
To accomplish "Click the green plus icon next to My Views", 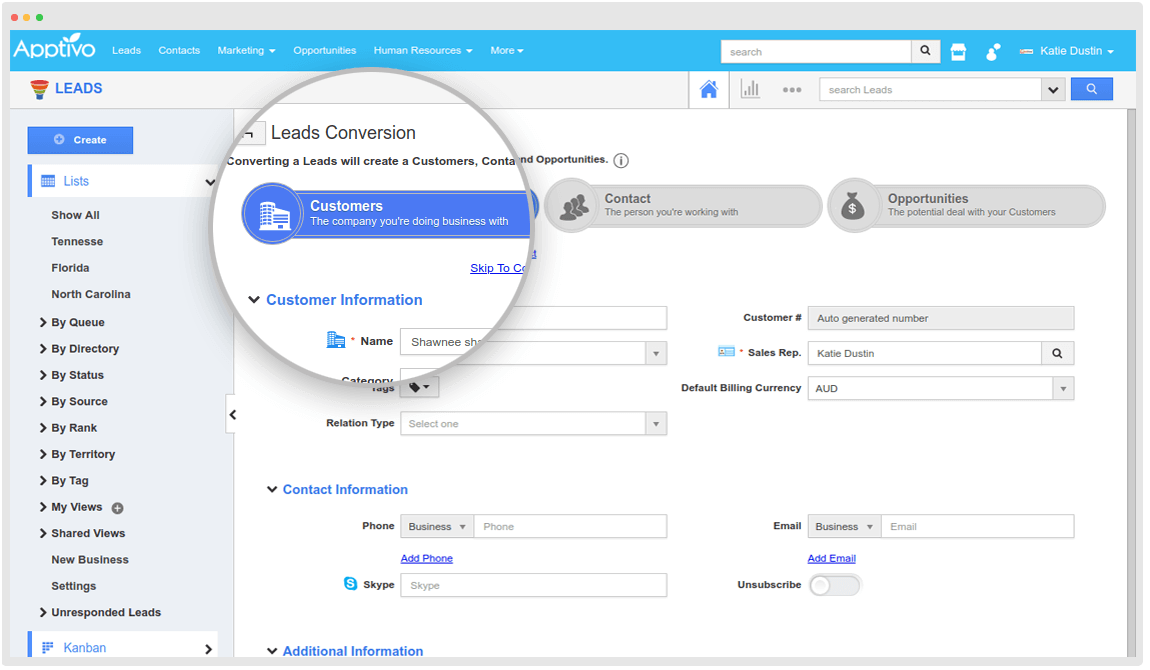I will (x=117, y=507).
